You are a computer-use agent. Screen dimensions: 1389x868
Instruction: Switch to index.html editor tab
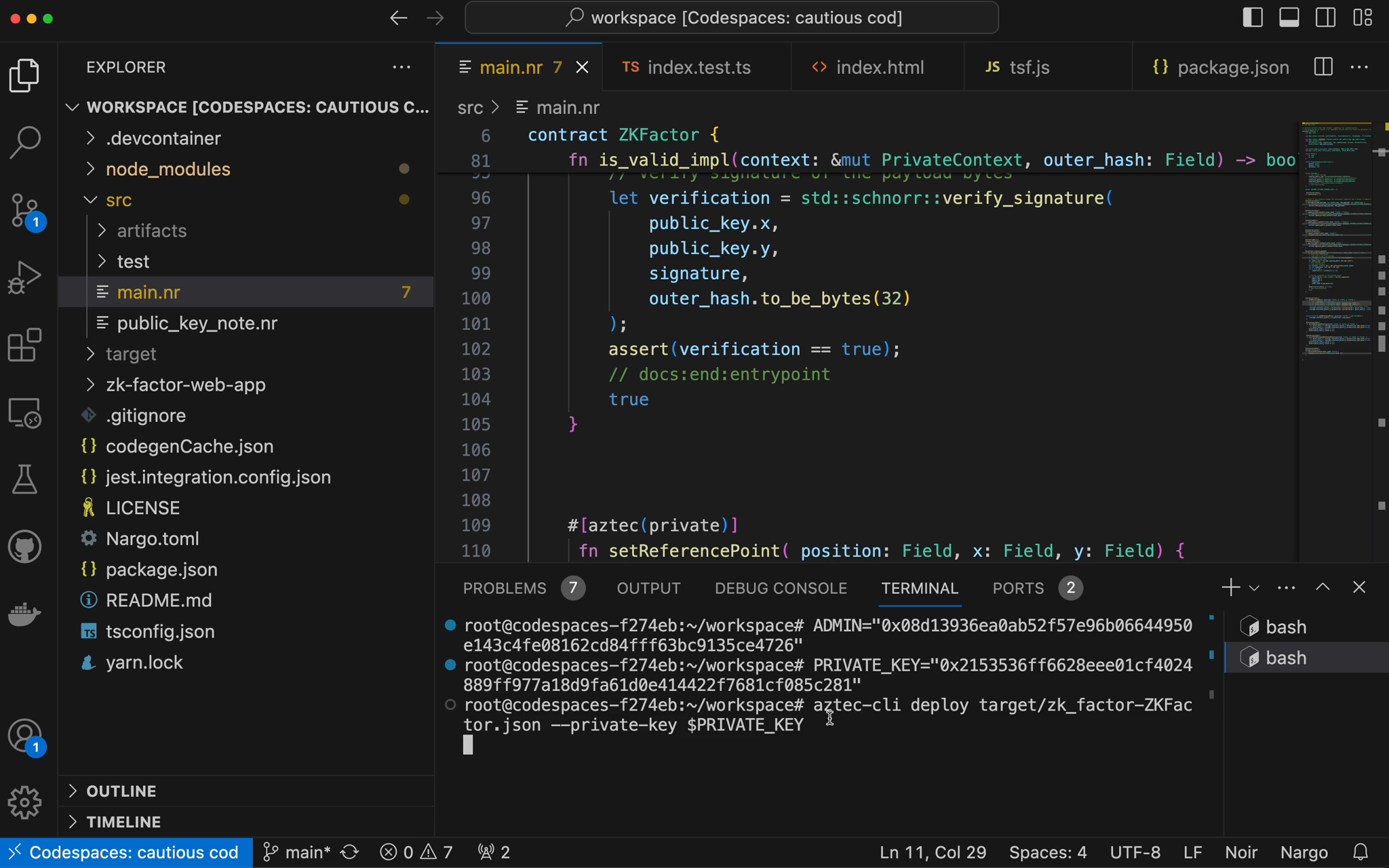(877, 67)
